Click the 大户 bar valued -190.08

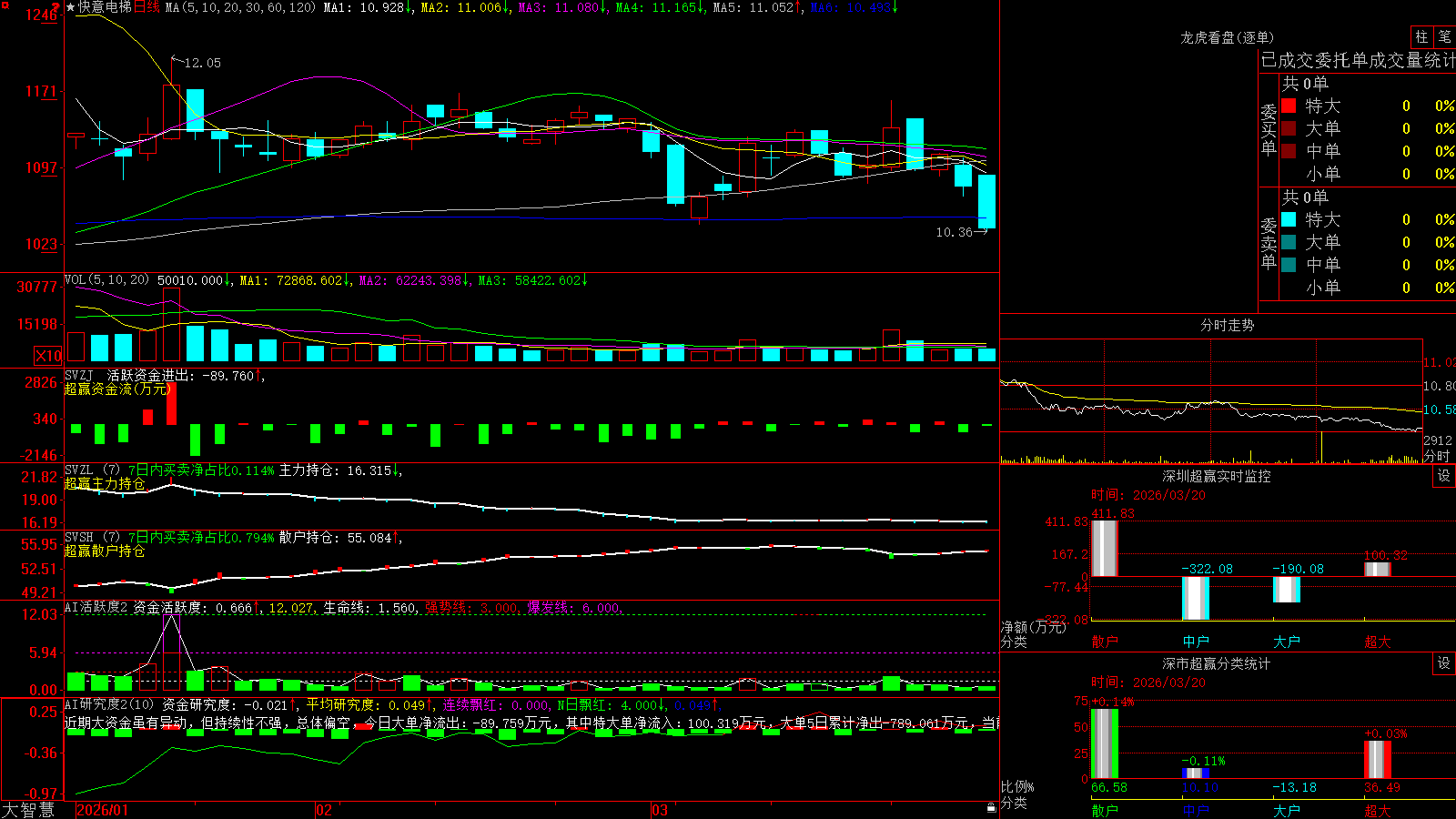pyautogui.click(x=1287, y=590)
